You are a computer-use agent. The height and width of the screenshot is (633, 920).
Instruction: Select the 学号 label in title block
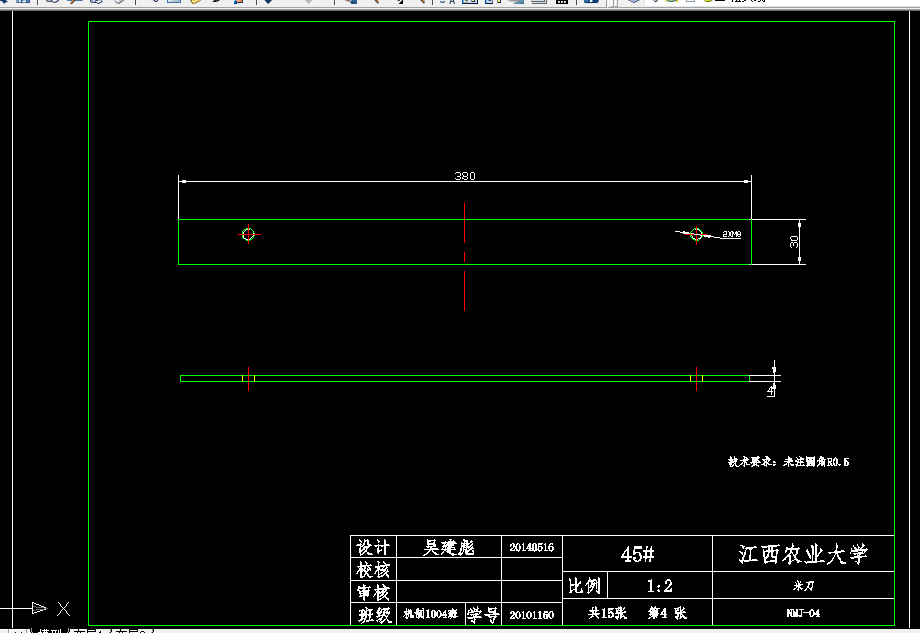[483, 615]
